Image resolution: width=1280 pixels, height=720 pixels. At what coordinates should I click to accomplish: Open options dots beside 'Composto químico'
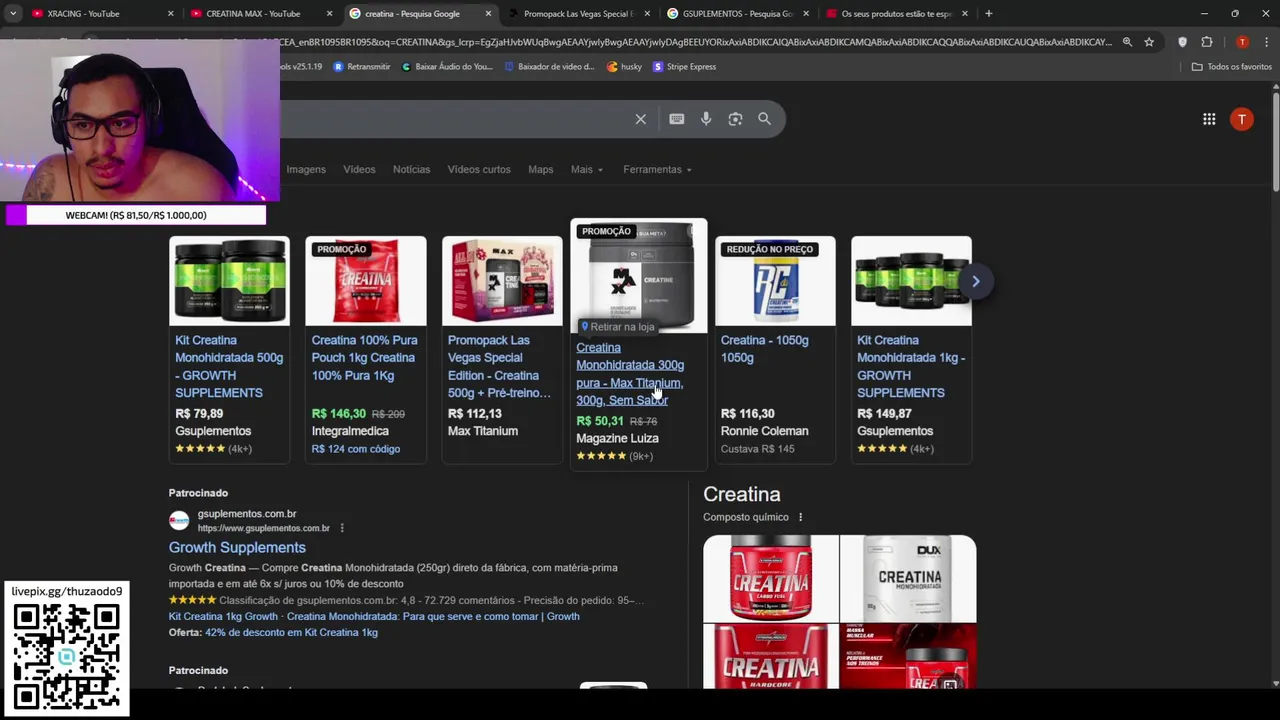[800, 517]
